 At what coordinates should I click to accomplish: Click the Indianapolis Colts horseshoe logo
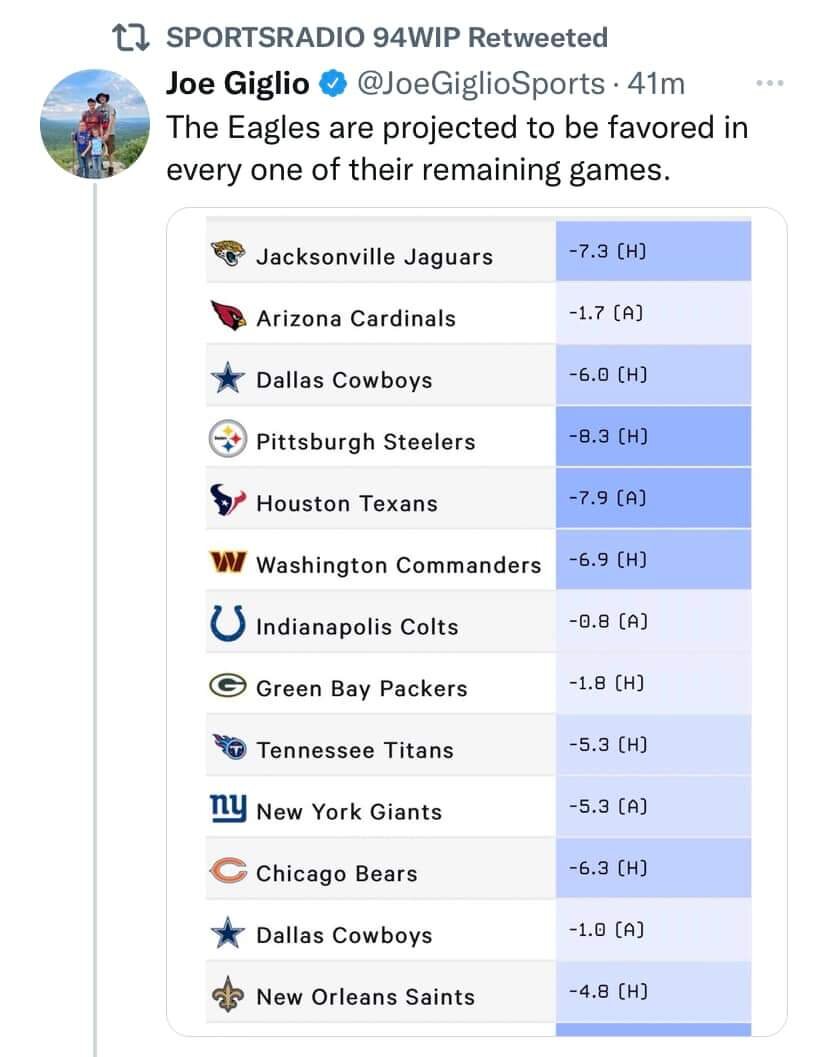click(x=228, y=625)
